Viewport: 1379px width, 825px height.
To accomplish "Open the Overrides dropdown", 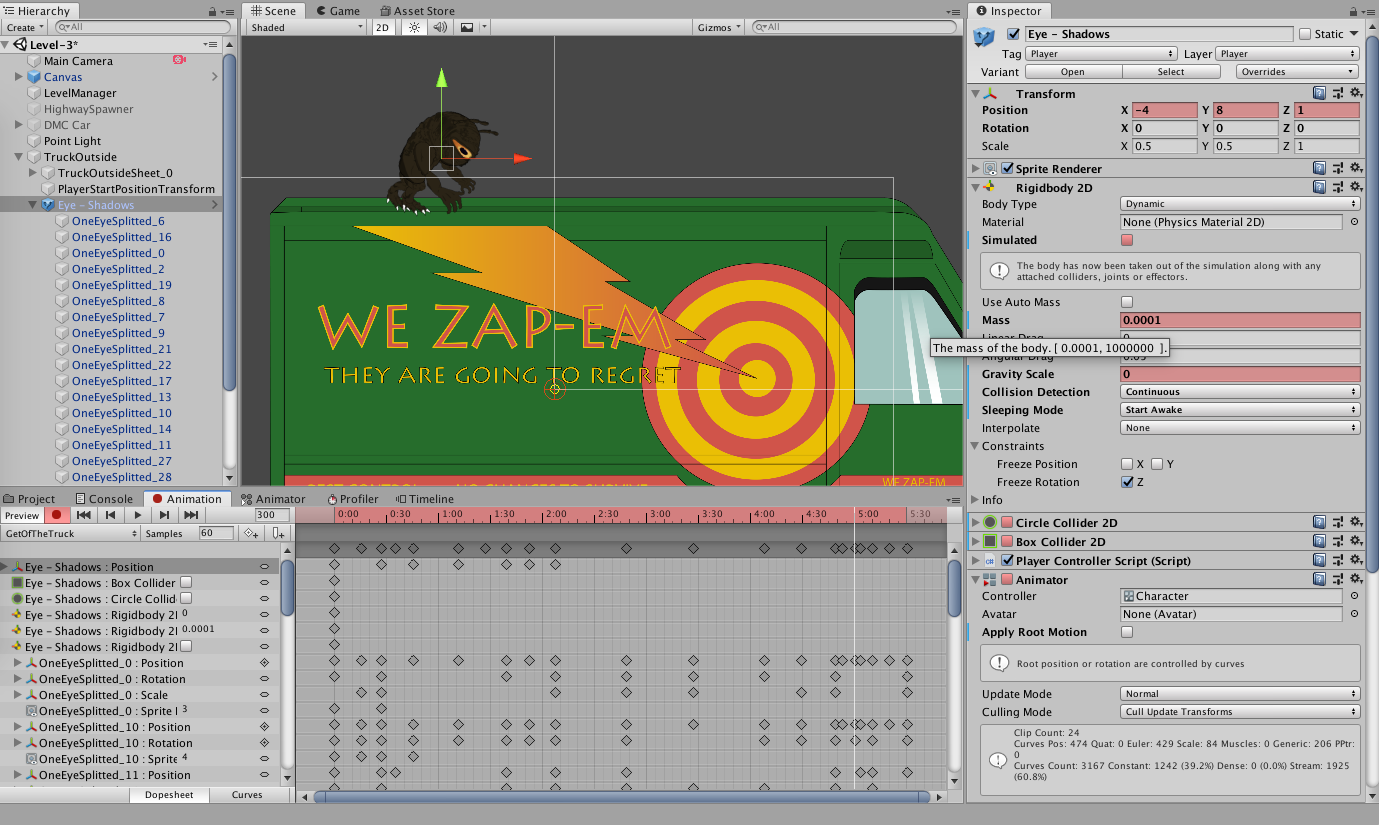I will tap(1297, 72).
